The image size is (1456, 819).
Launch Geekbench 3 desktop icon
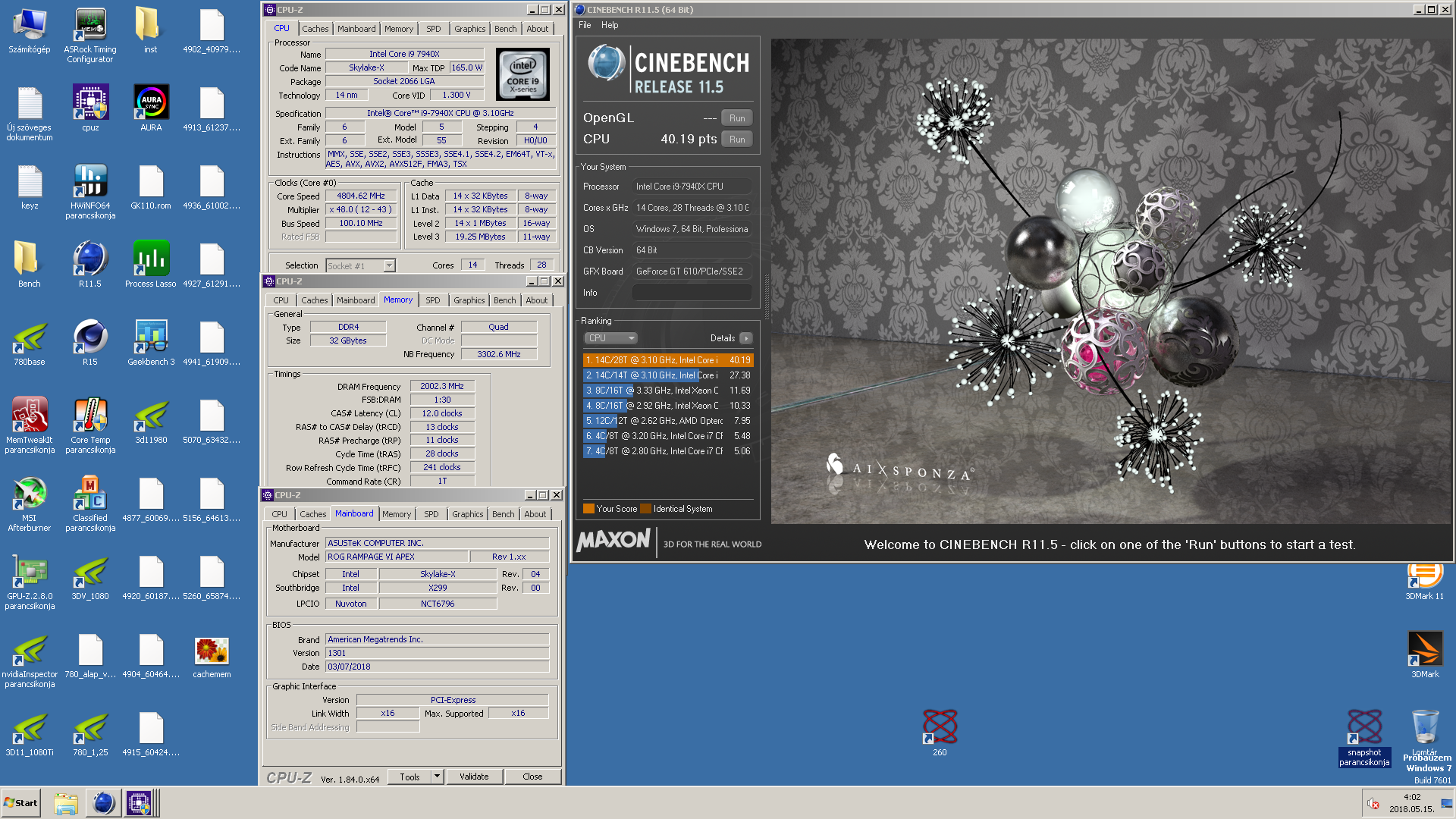[151, 343]
